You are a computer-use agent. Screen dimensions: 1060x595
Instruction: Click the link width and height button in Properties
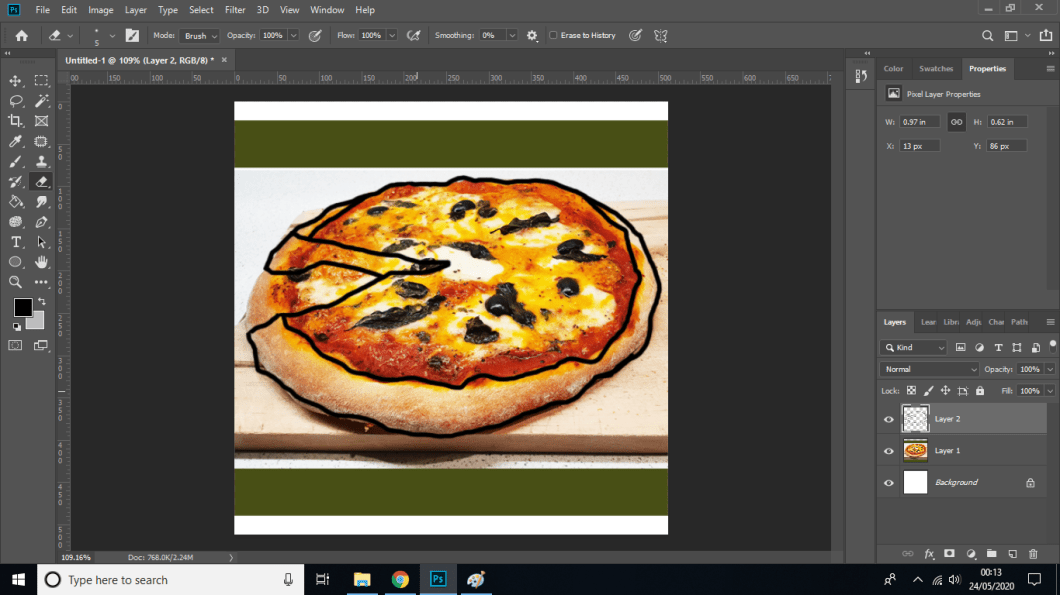click(x=956, y=121)
